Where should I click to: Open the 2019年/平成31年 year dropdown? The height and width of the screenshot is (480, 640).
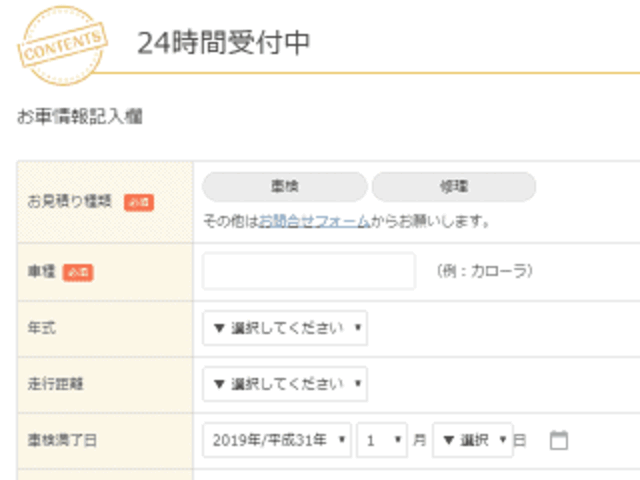[x=277, y=440]
